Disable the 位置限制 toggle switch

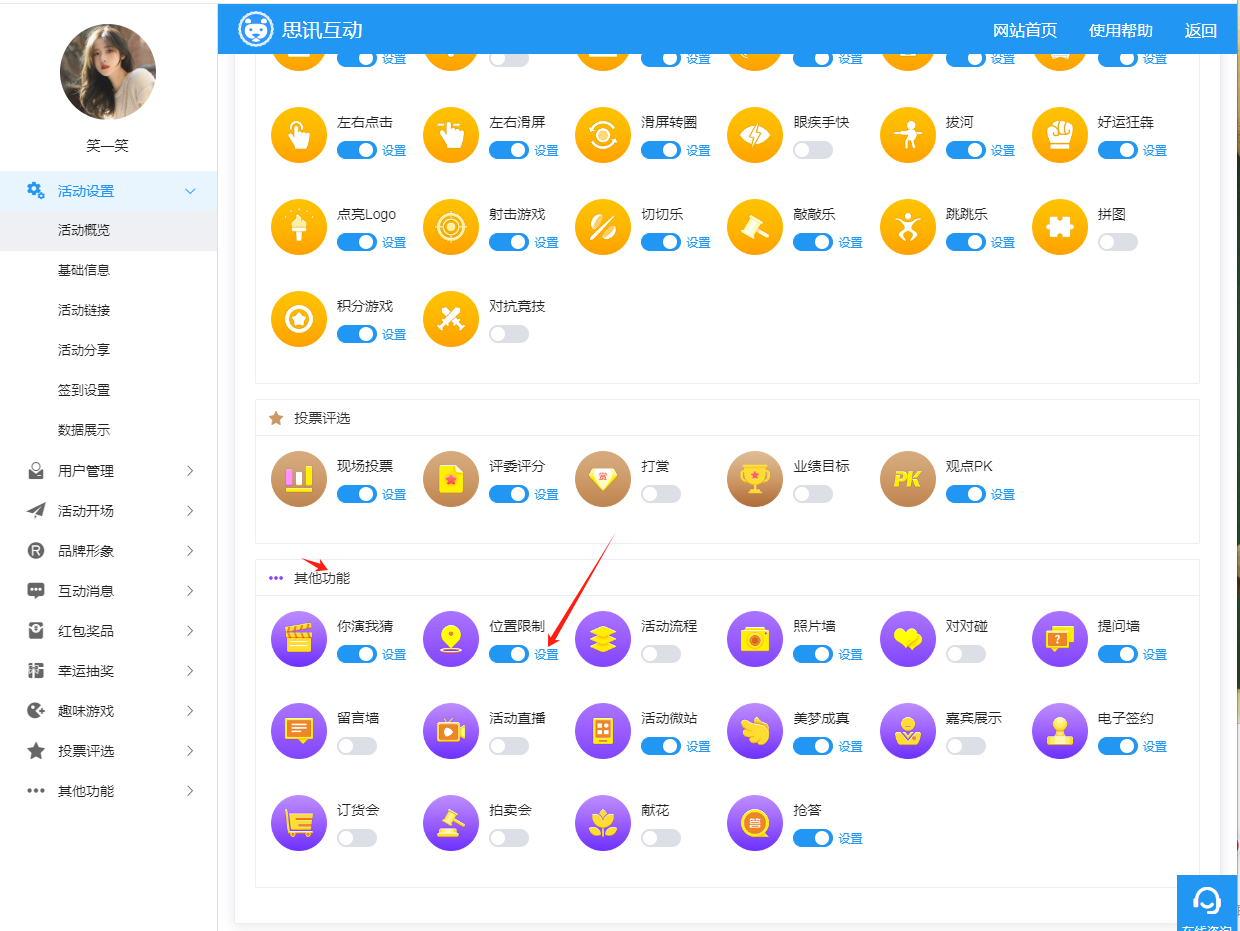508,654
